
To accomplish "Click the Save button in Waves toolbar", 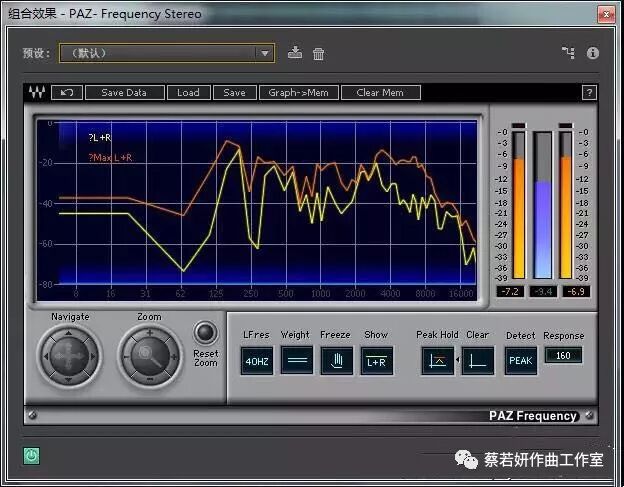I will (x=234, y=92).
